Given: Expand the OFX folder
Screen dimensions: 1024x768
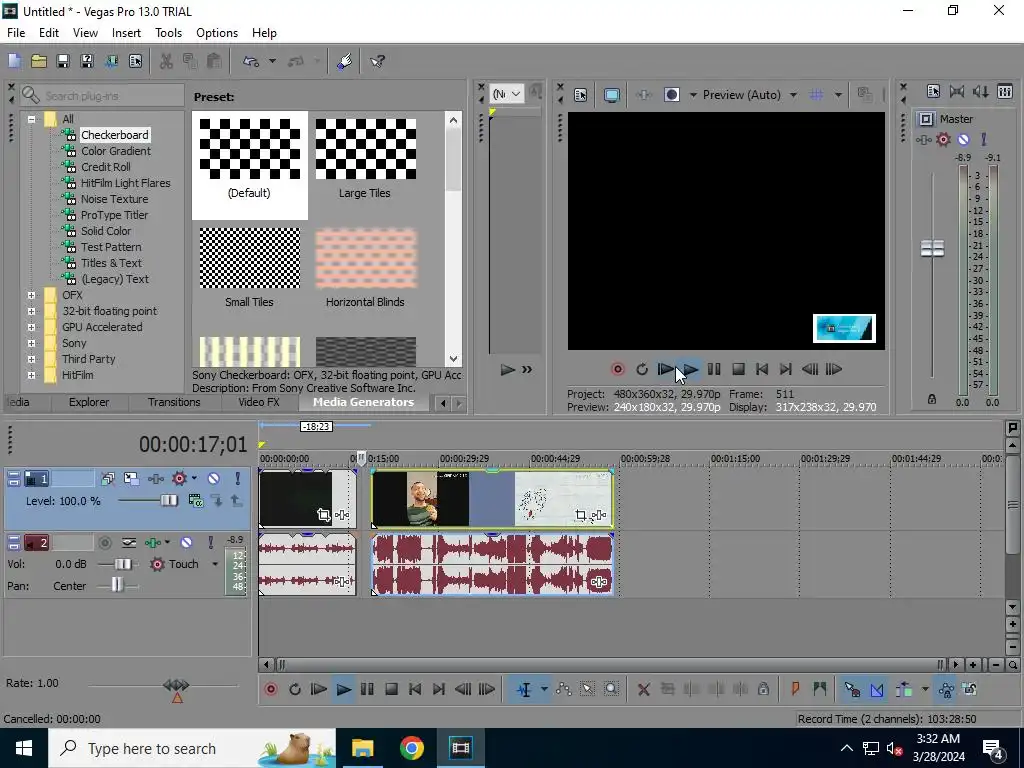Looking at the screenshot, I should (x=31, y=295).
